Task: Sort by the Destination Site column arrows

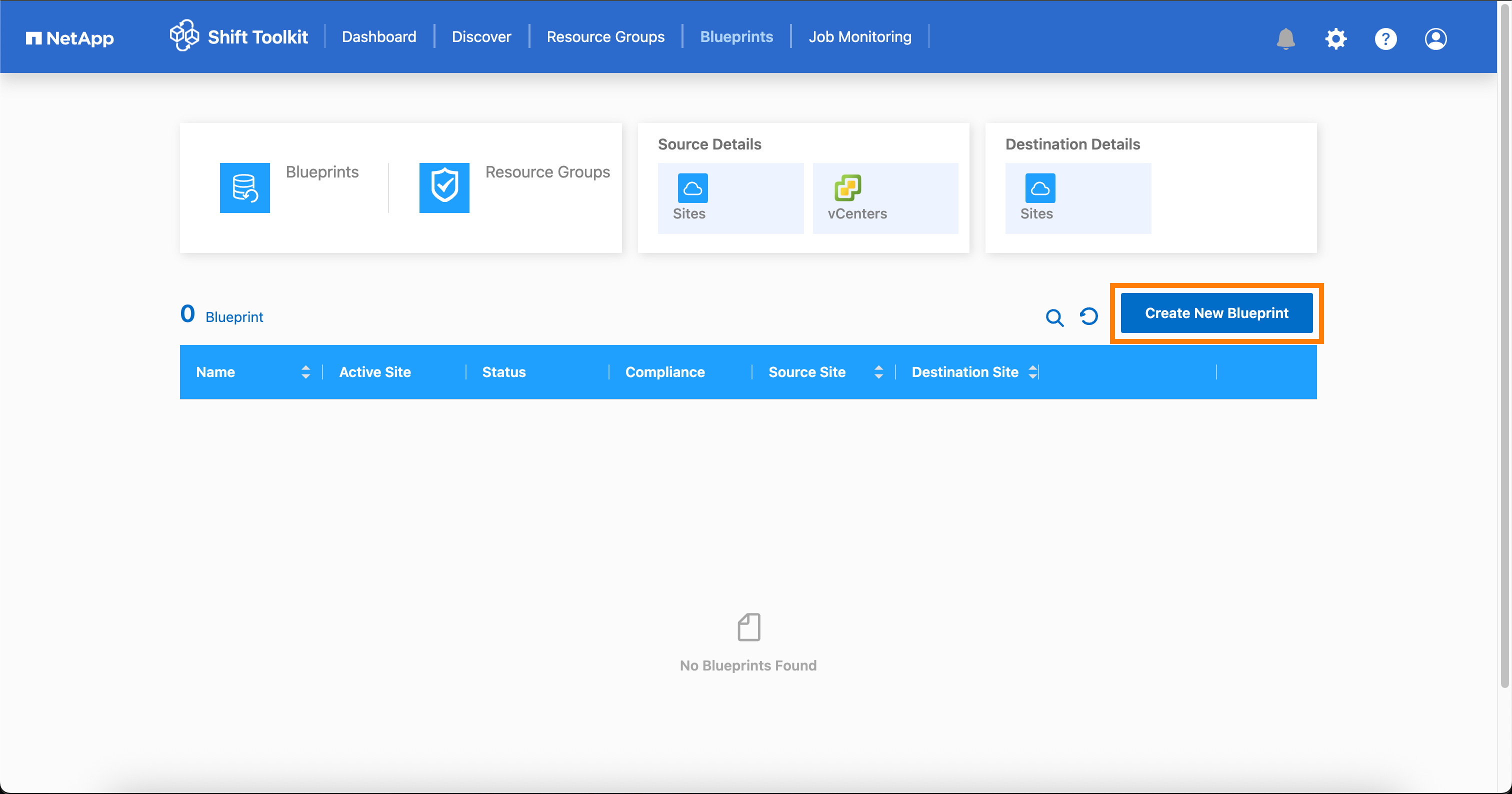Action: click(x=1032, y=372)
